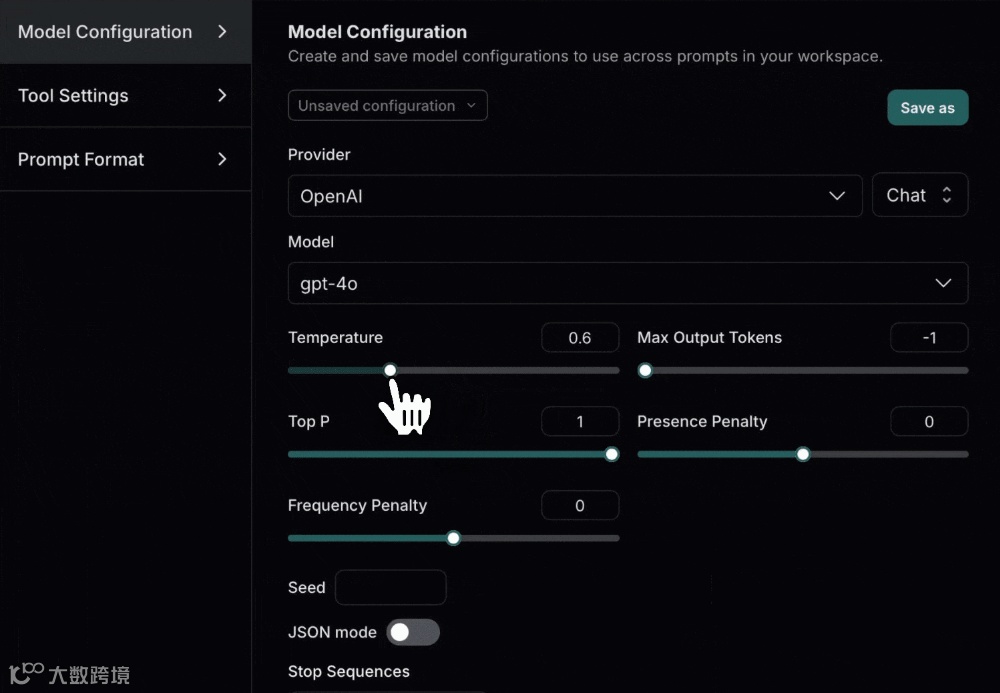Screen dimensions: 1000x693
Task: Click the Frequency Penalty value box
Action: coord(580,506)
